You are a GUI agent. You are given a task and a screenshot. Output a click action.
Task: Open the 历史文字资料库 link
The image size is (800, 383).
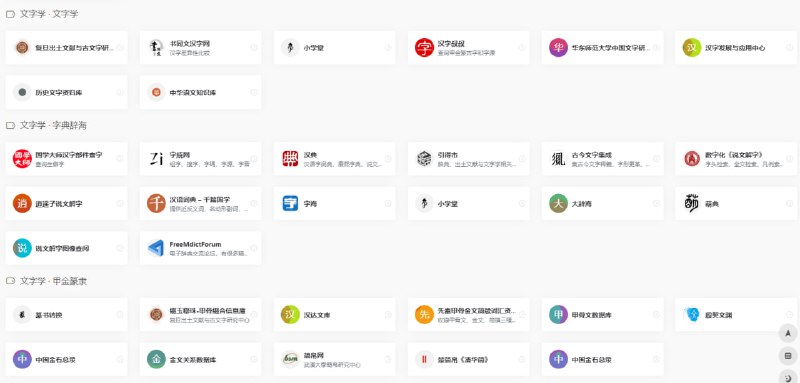tap(59, 93)
